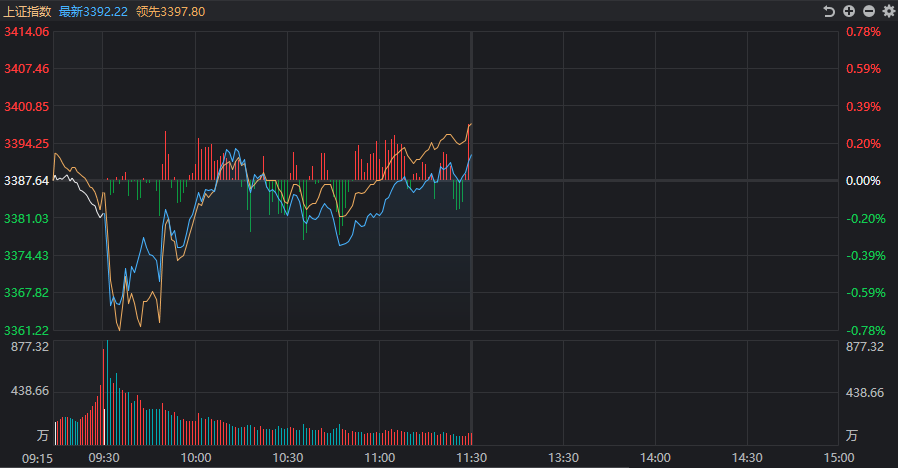The width and height of the screenshot is (898, 468).
Task: Click the 13:30 time axis label
Action: [x=564, y=458]
